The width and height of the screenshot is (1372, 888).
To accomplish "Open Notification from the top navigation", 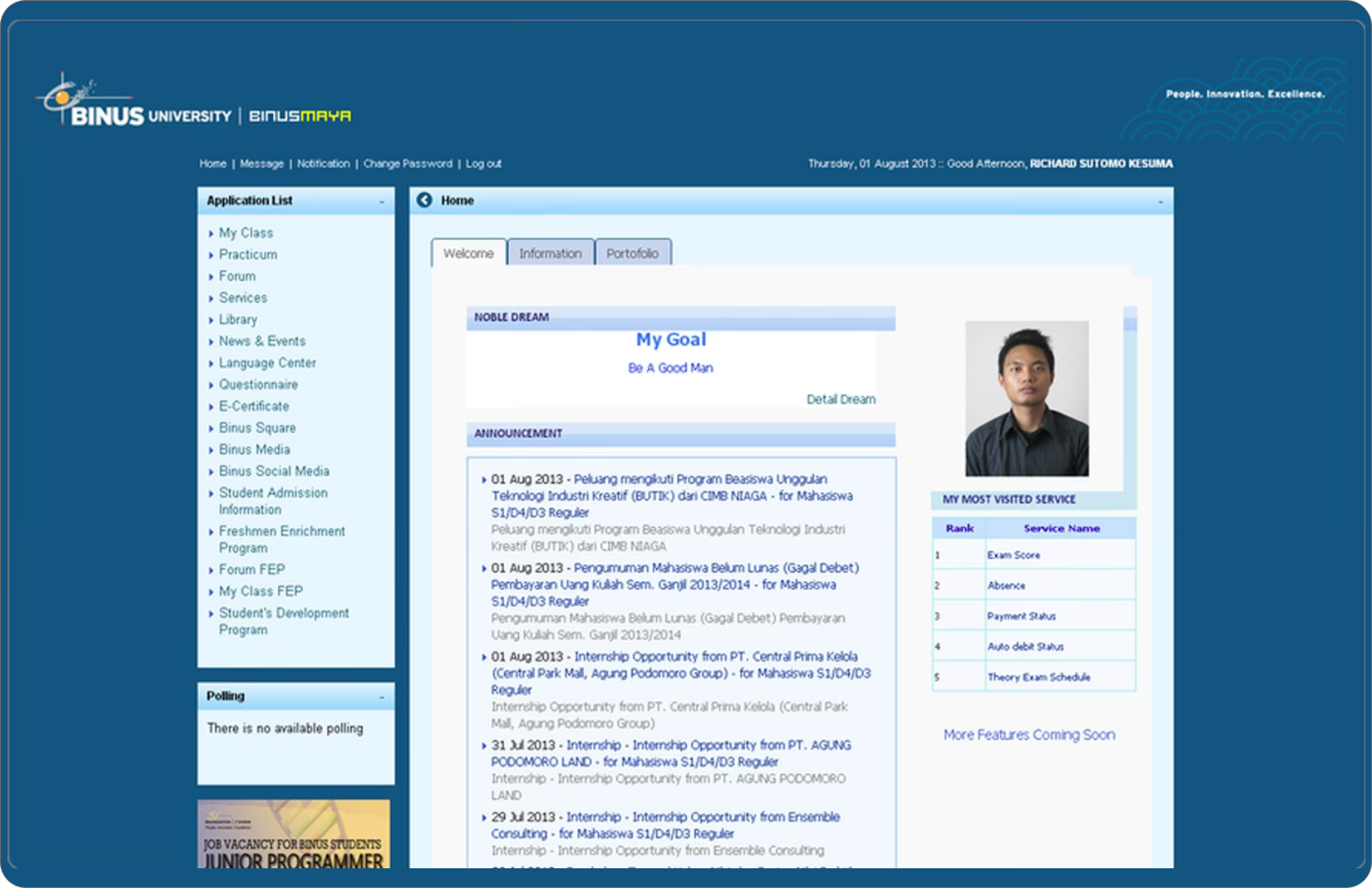I will (x=323, y=164).
